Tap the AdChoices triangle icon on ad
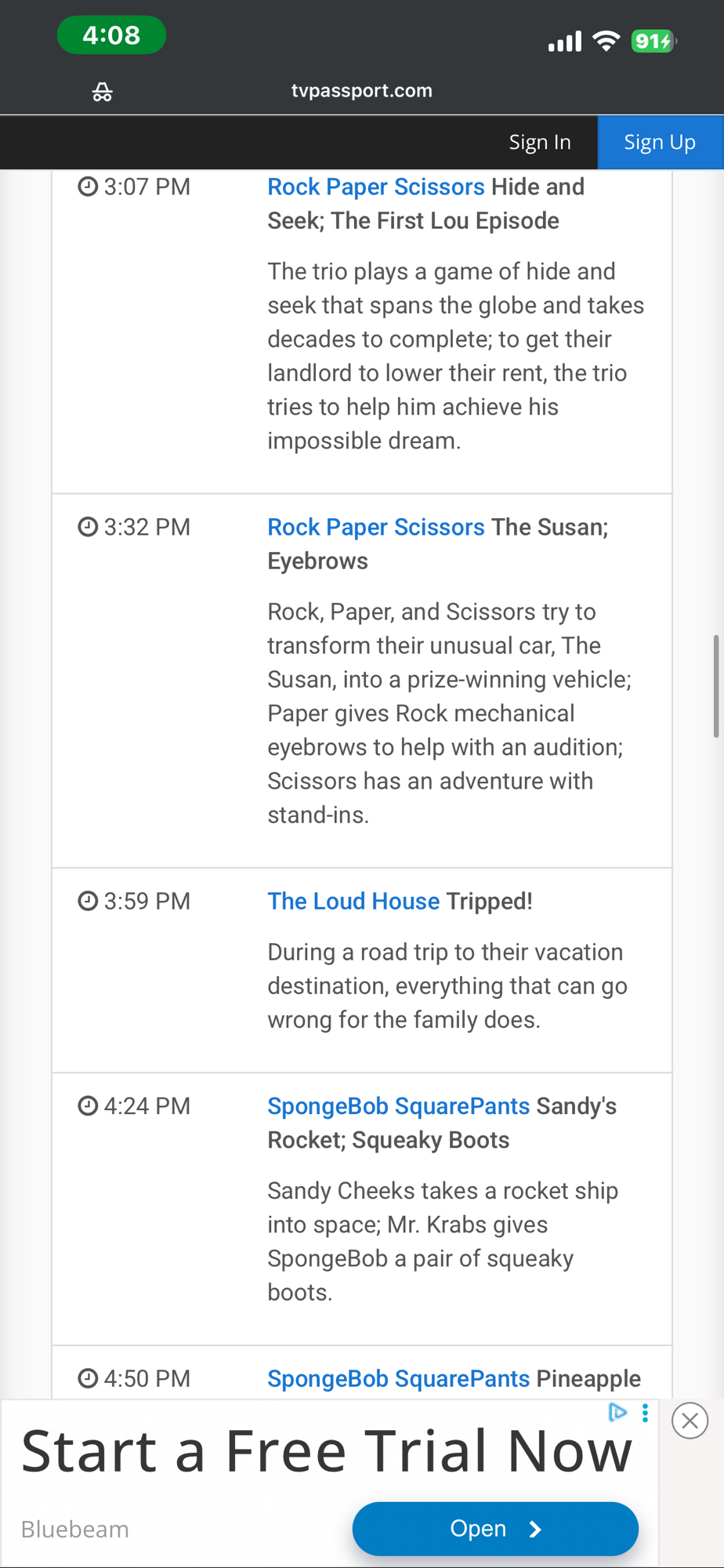Screen dimensions: 724x1568 click(x=617, y=1413)
